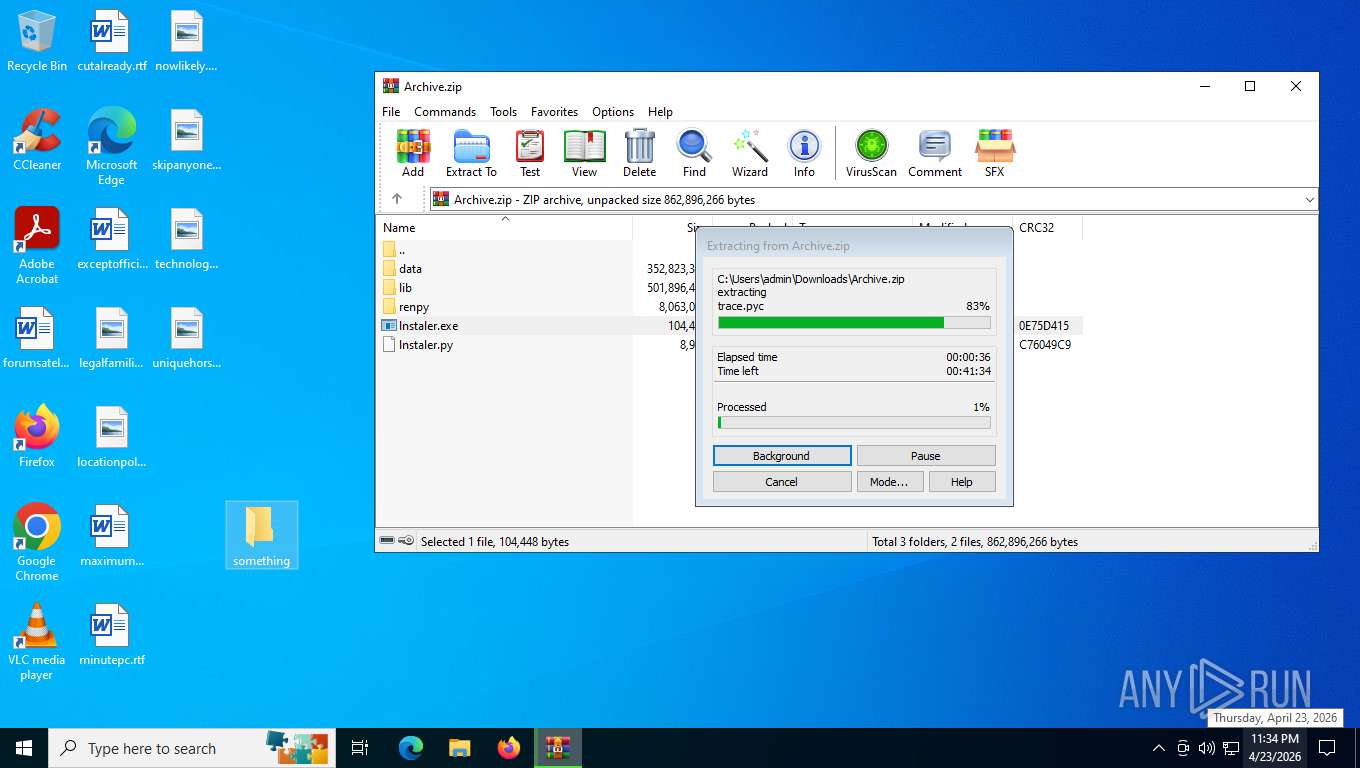Click the CRC32 value C76049C9
Screen dimensions: 1360x768
(1045, 345)
